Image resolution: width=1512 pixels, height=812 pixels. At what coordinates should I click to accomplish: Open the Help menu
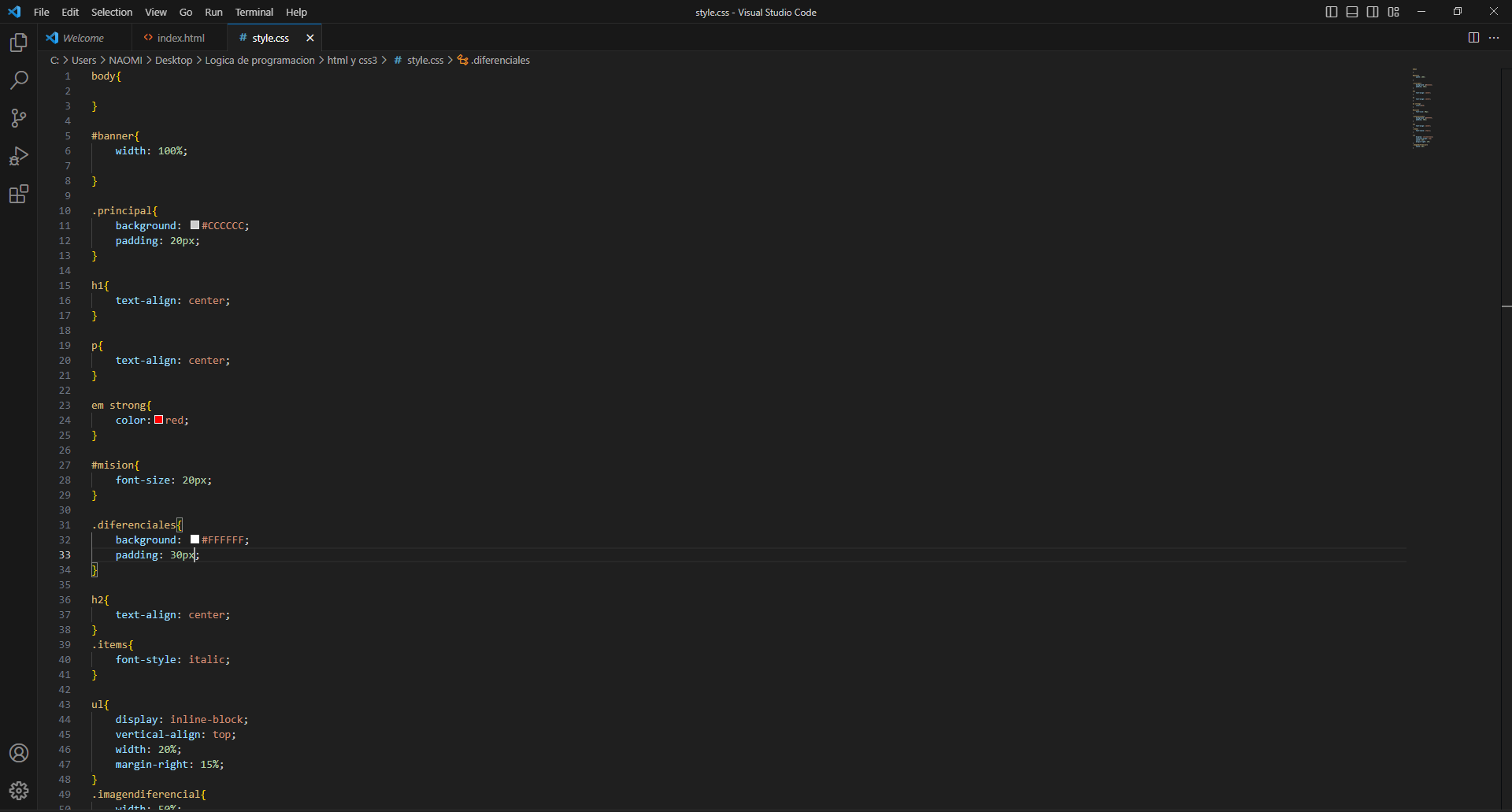297,12
